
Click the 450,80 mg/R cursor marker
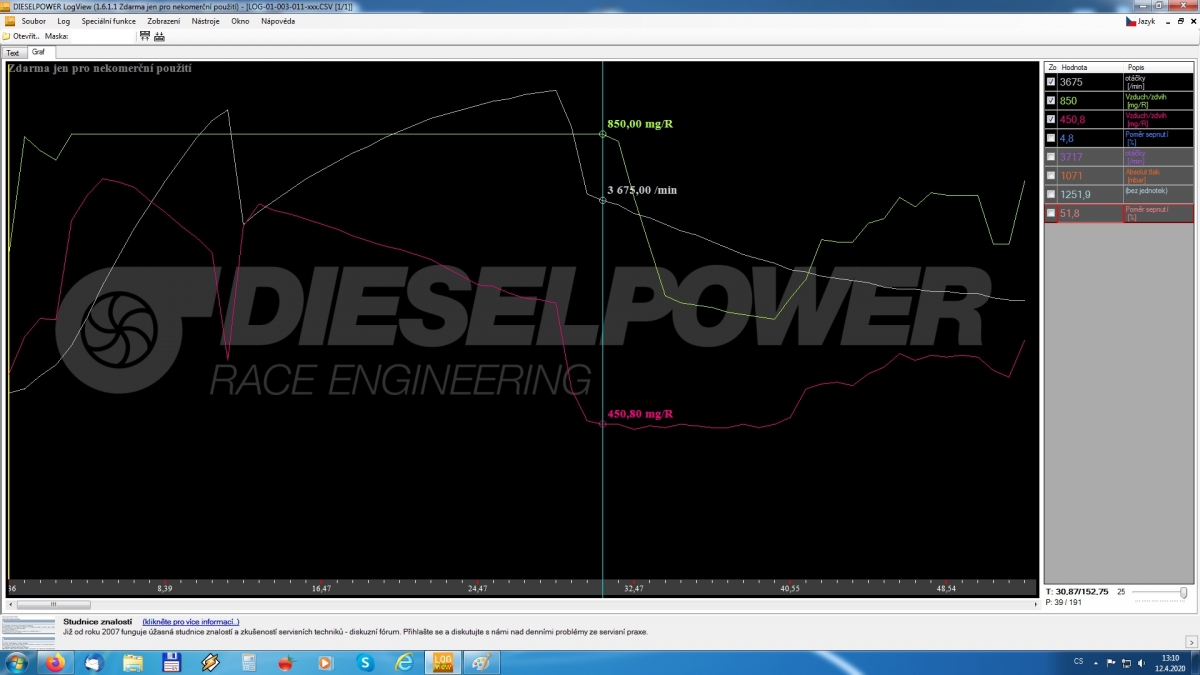click(602, 424)
